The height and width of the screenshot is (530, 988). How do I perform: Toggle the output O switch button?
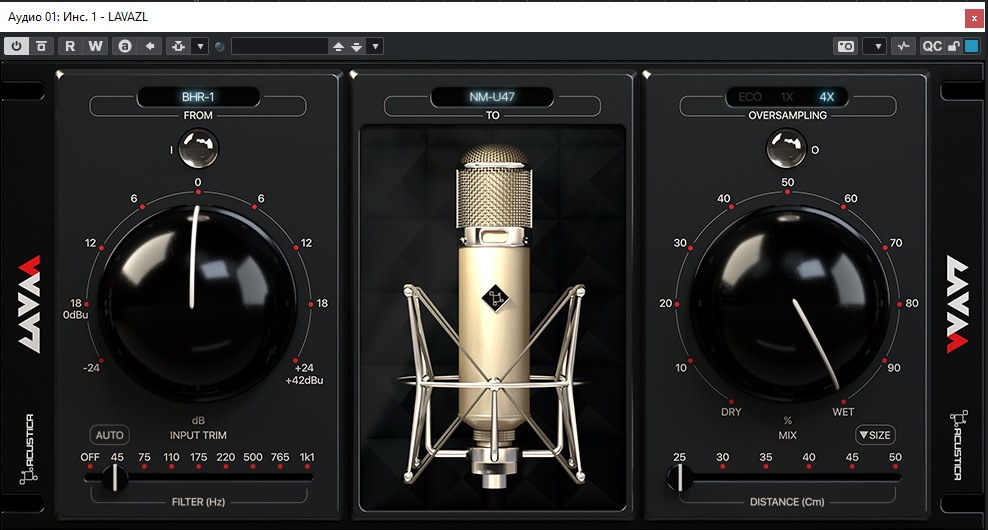coord(786,149)
